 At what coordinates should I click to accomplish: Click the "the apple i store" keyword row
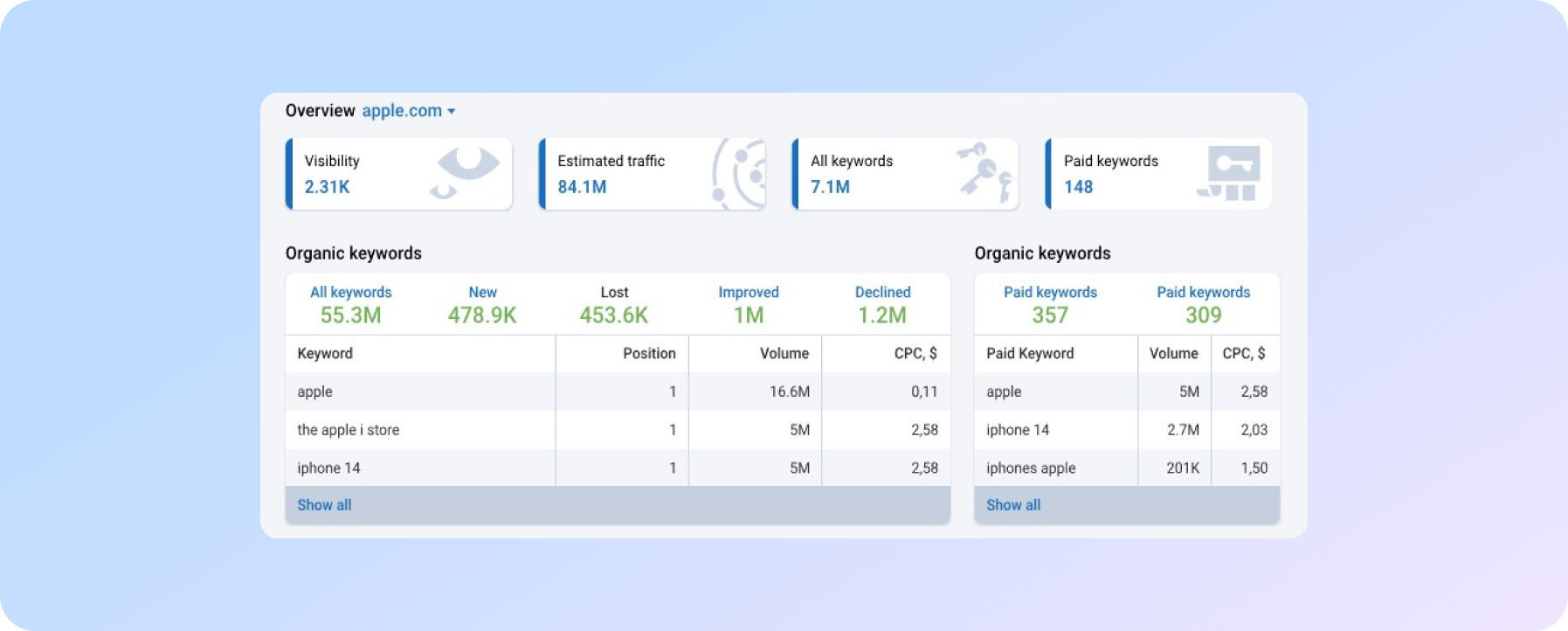(x=349, y=430)
